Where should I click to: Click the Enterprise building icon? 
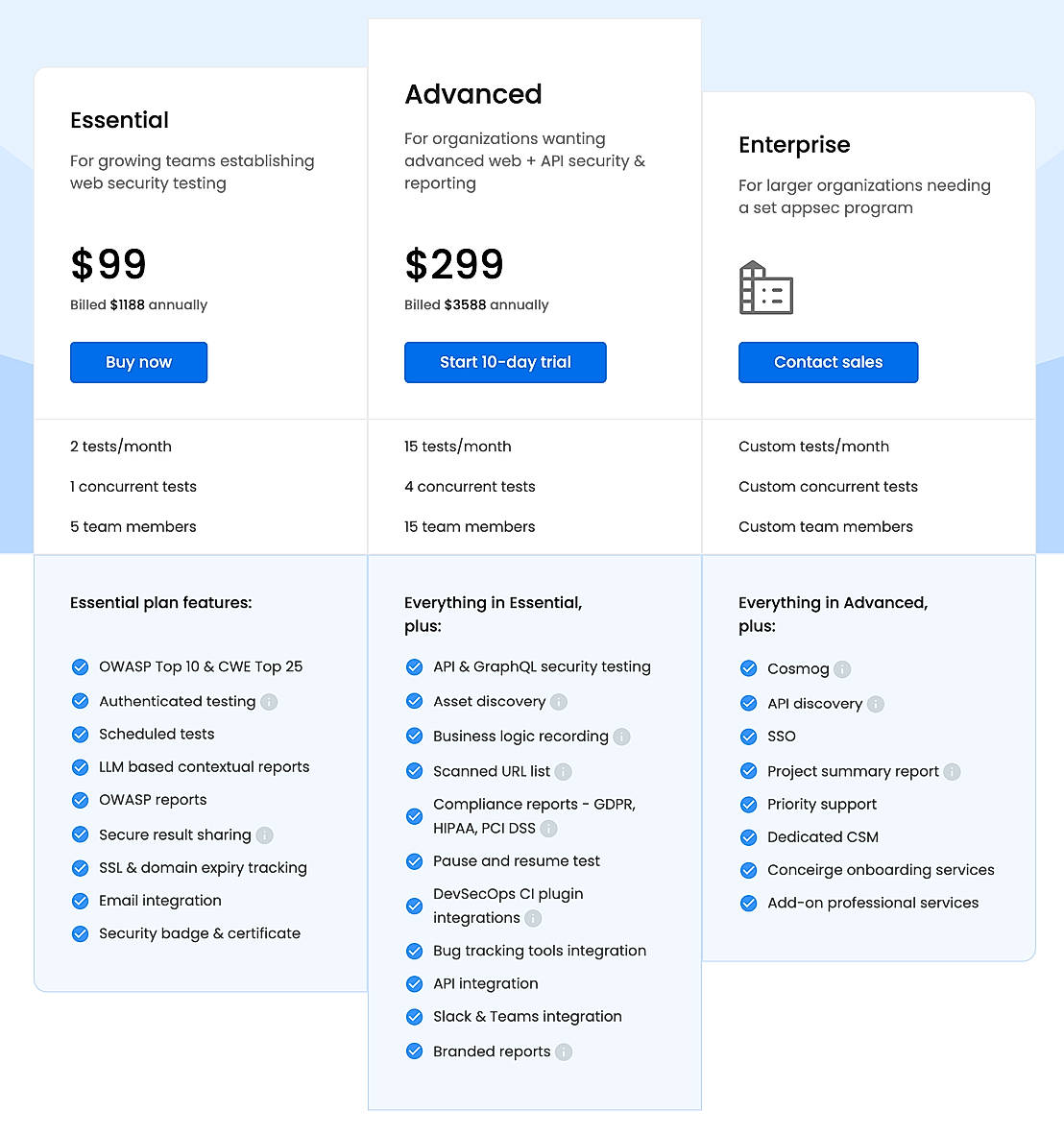(765, 288)
